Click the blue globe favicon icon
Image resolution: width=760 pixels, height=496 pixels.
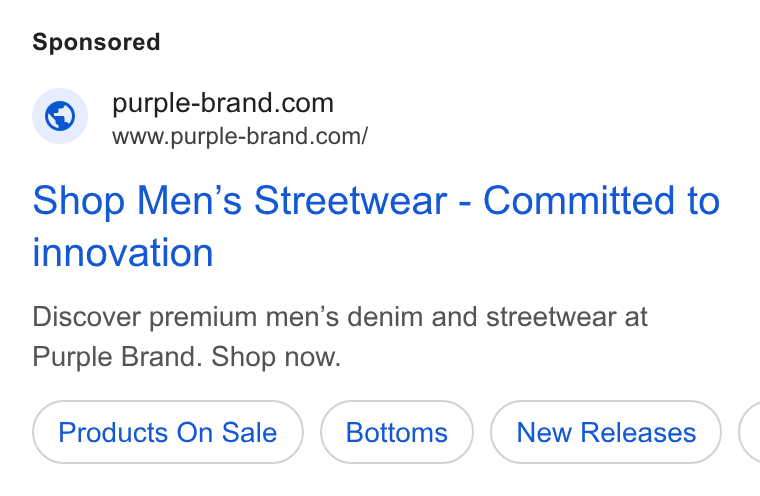[60, 116]
